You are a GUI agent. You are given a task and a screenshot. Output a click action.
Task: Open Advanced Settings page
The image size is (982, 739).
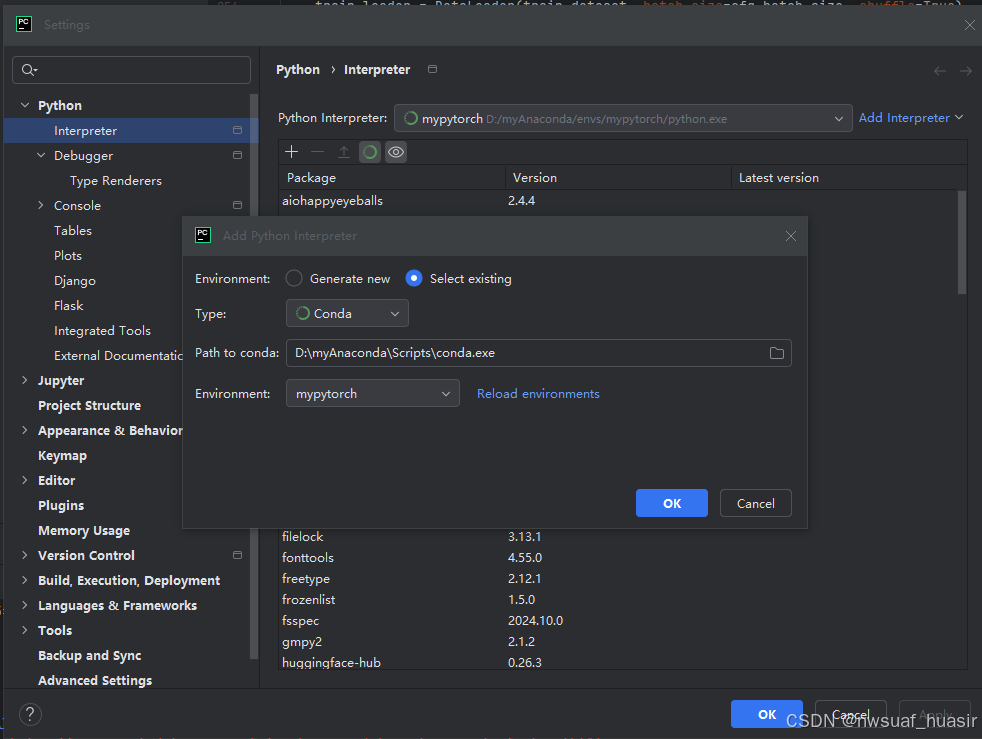(95, 681)
